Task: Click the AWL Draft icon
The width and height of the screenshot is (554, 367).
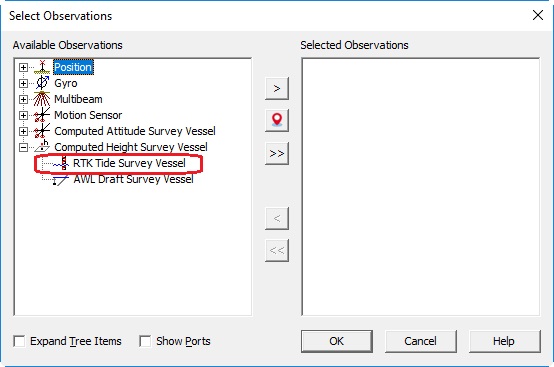Action: point(60,179)
